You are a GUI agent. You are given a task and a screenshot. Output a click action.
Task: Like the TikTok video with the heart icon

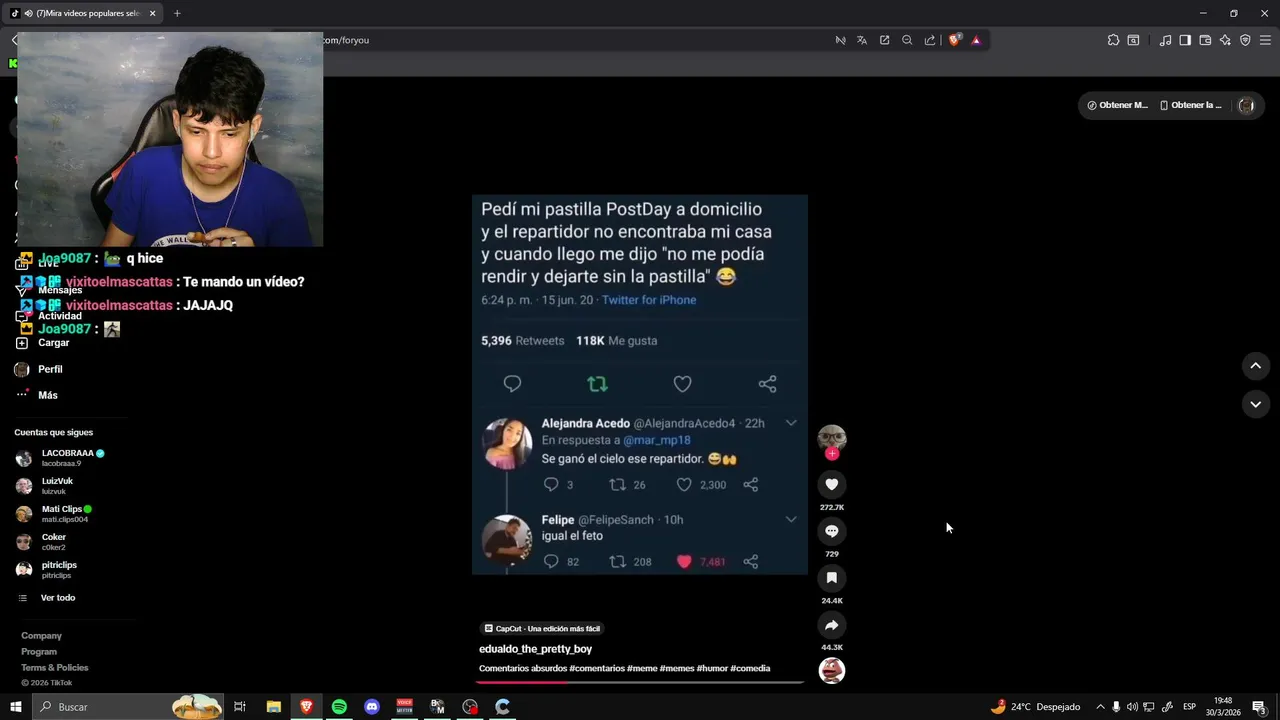pyautogui.click(x=831, y=485)
